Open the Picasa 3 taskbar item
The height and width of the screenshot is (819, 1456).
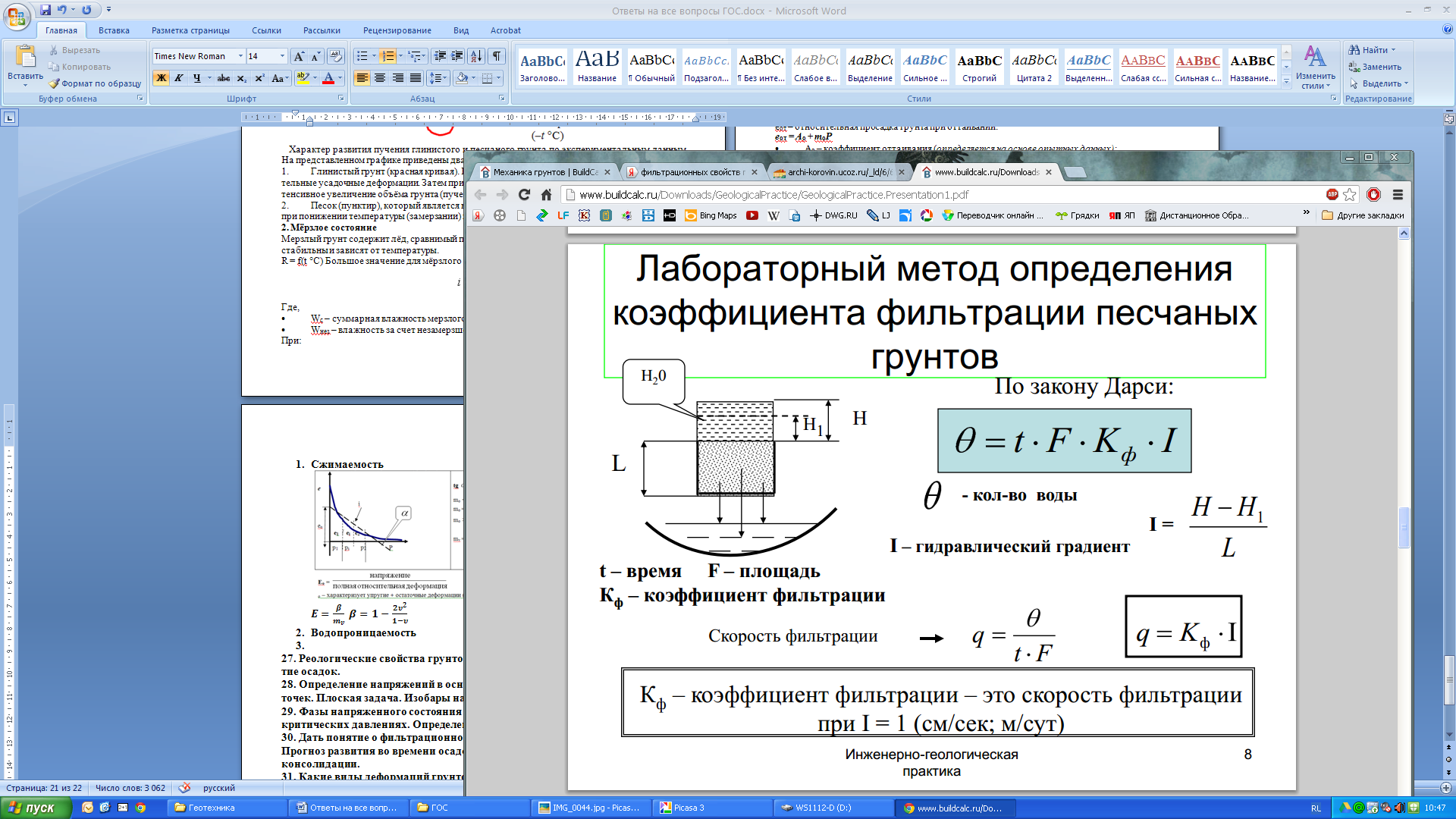point(711,808)
